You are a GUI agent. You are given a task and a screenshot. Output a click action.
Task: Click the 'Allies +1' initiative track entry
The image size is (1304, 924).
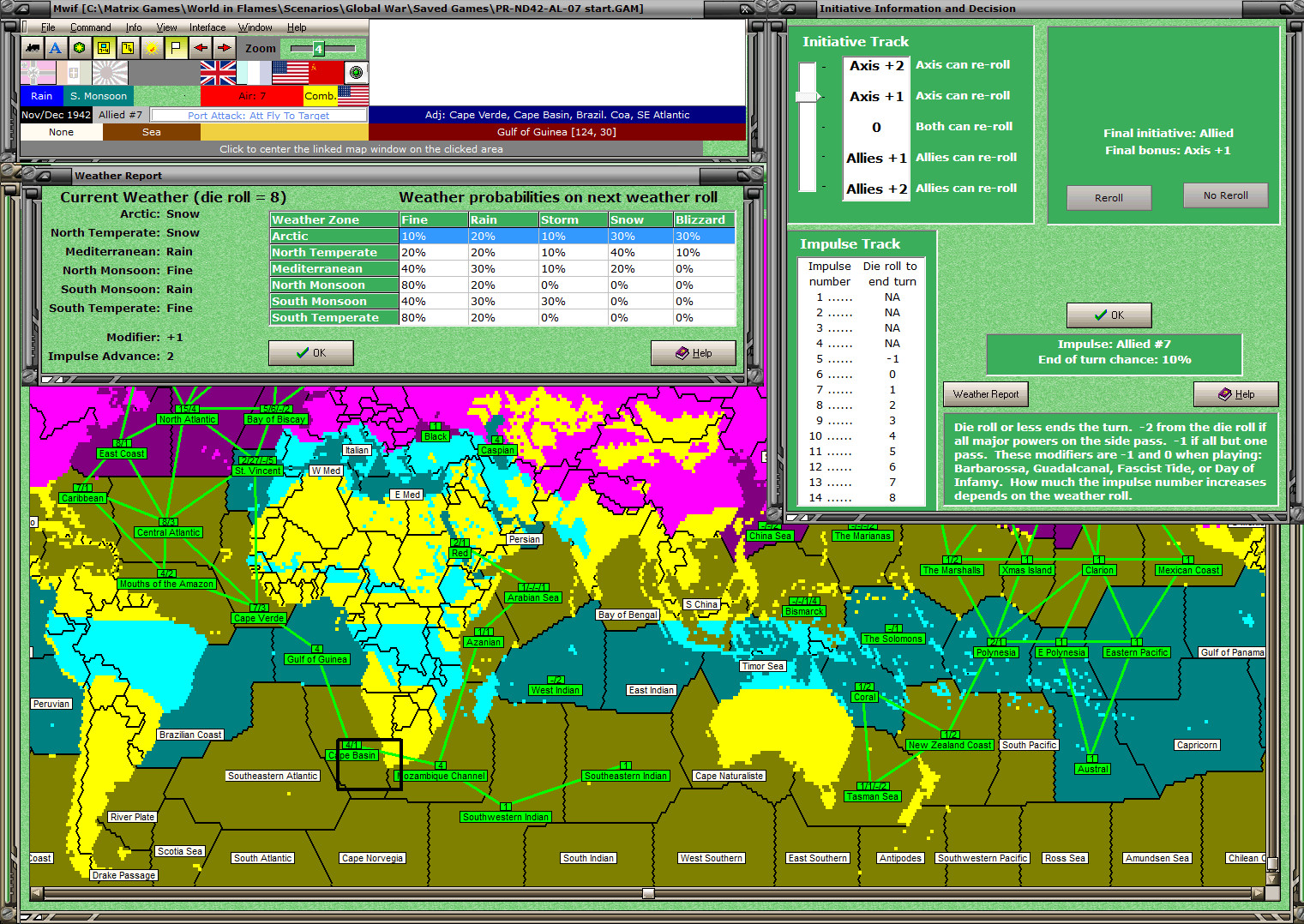[x=876, y=159]
